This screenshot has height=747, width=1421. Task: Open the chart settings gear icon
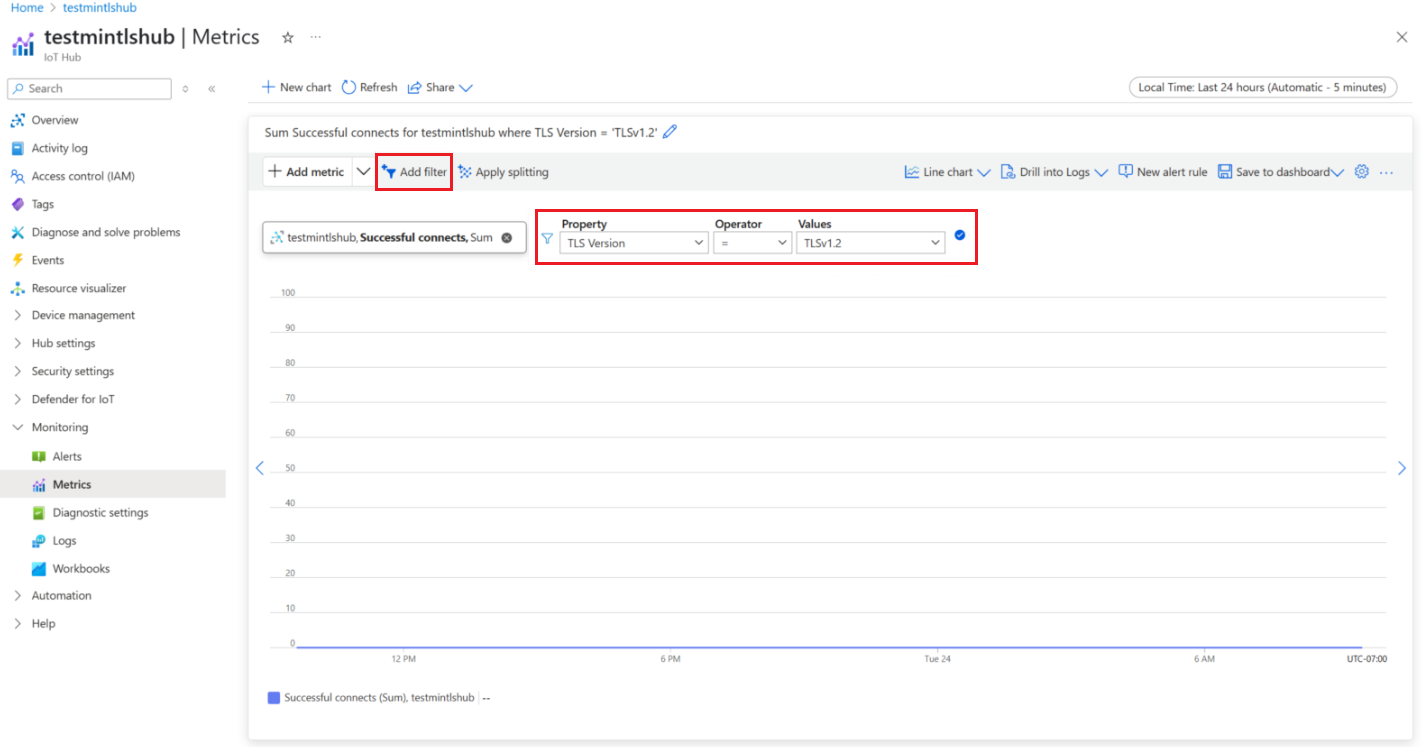[x=1361, y=171]
